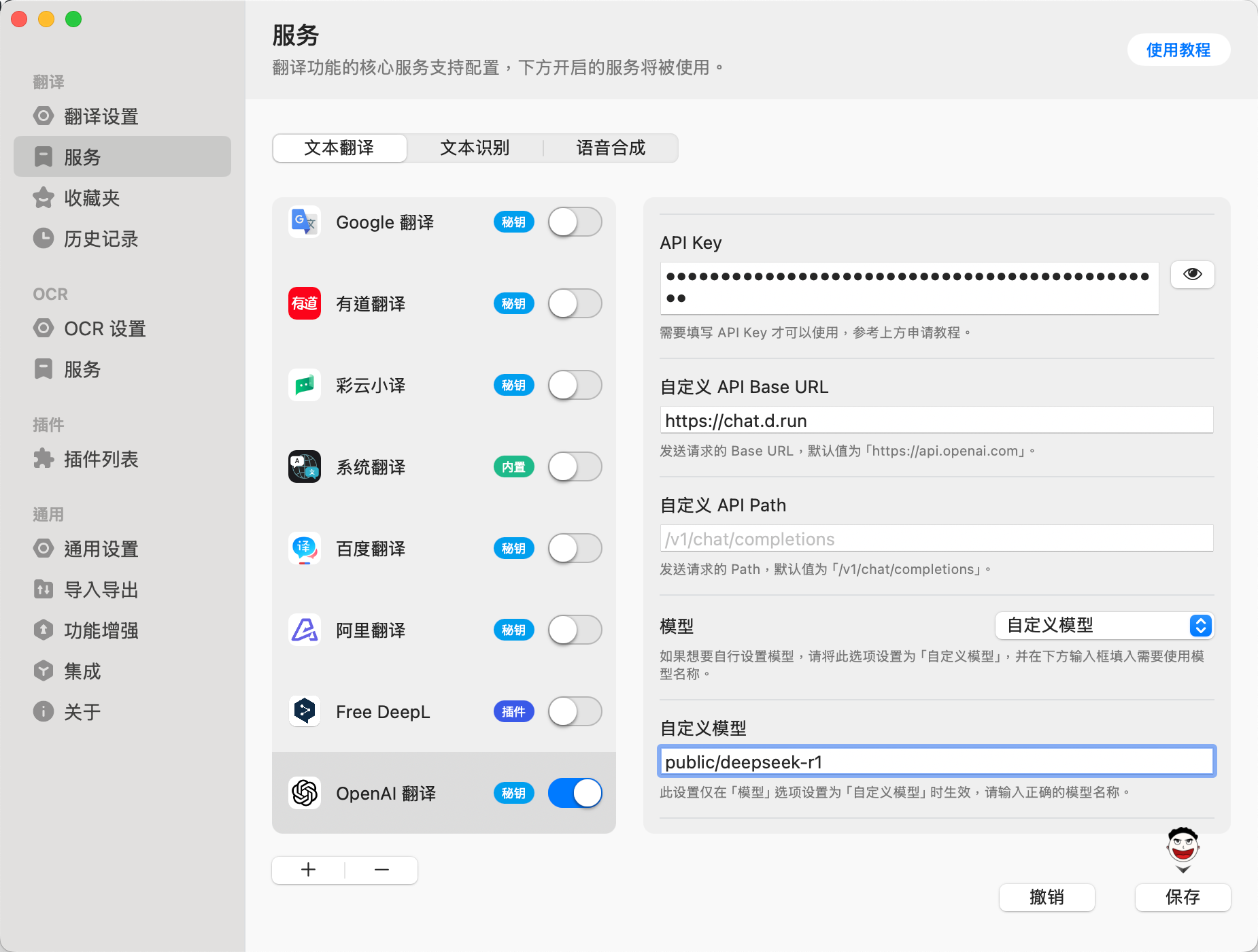Open the 使用教程 tutorial link
The width and height of the screenshot is (1258, 952).
pyautogui.click(x=1178, y=50)
